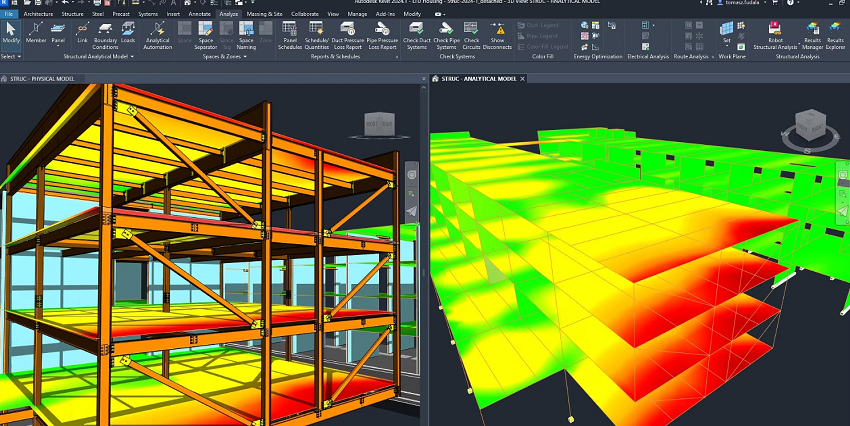Open the File menu
The height and width of the screenshot is (426, 850).
(x=9, y=14)
